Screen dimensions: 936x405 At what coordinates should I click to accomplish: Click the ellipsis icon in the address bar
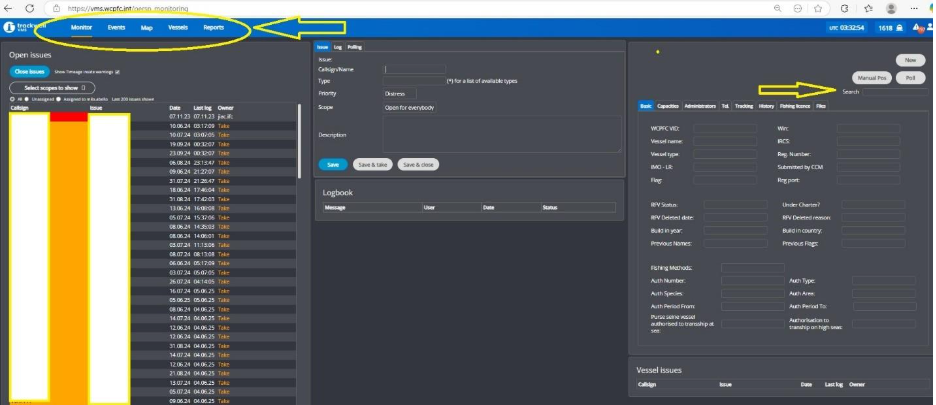point(798,8)
